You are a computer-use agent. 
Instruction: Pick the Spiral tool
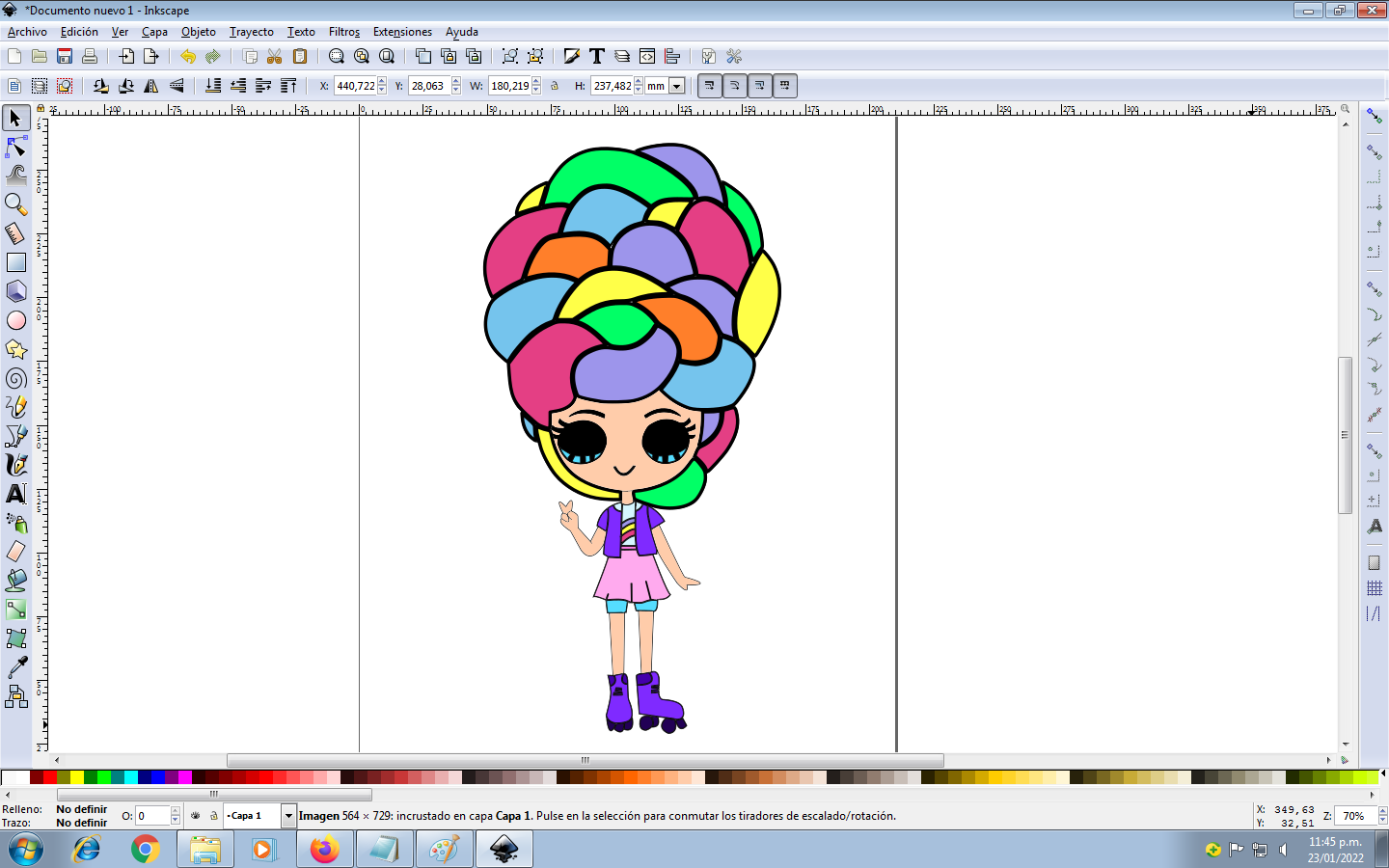pyautogui.click(x=16, y=378)
